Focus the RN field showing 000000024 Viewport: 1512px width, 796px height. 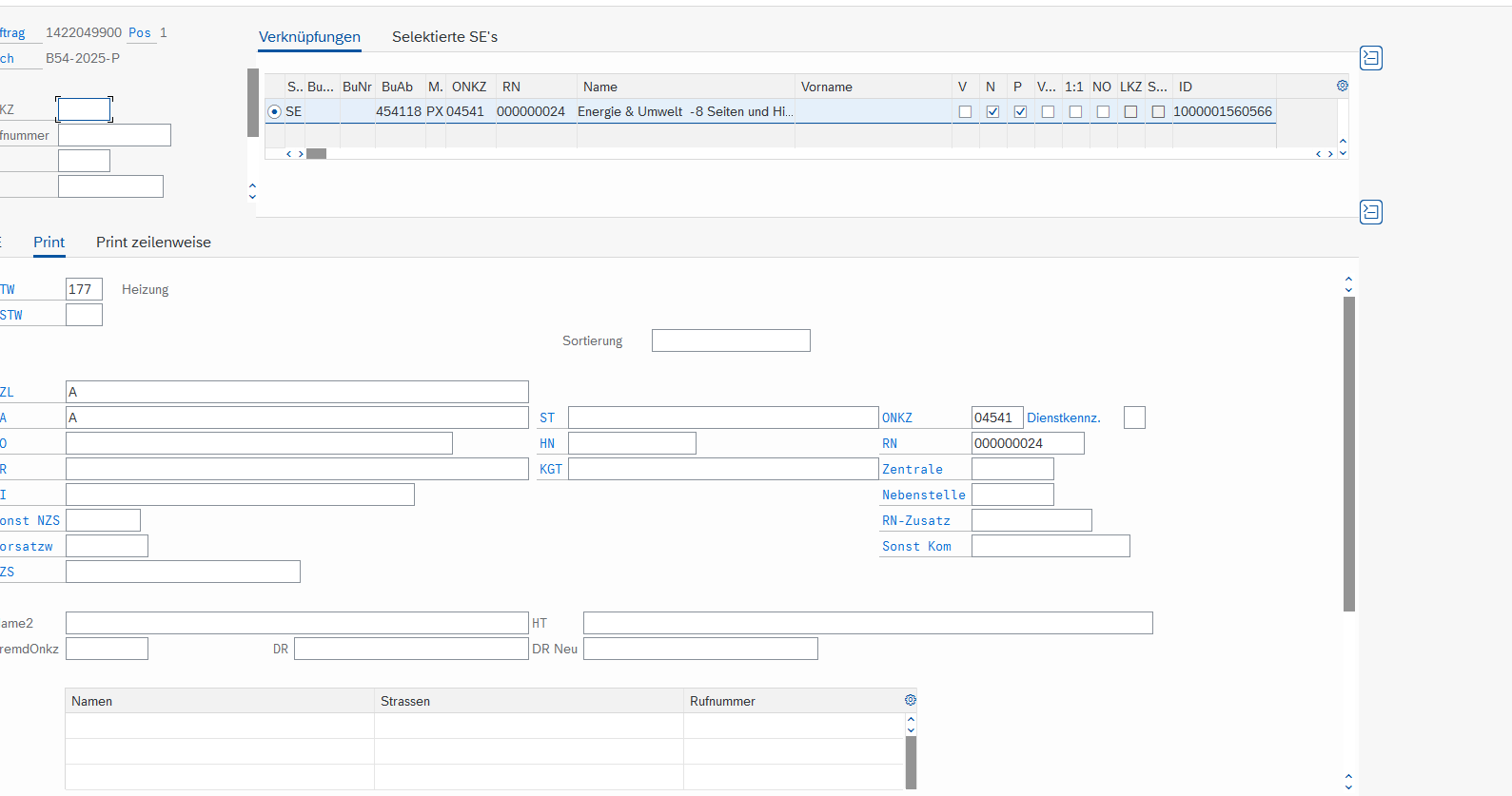point(1028,443)
